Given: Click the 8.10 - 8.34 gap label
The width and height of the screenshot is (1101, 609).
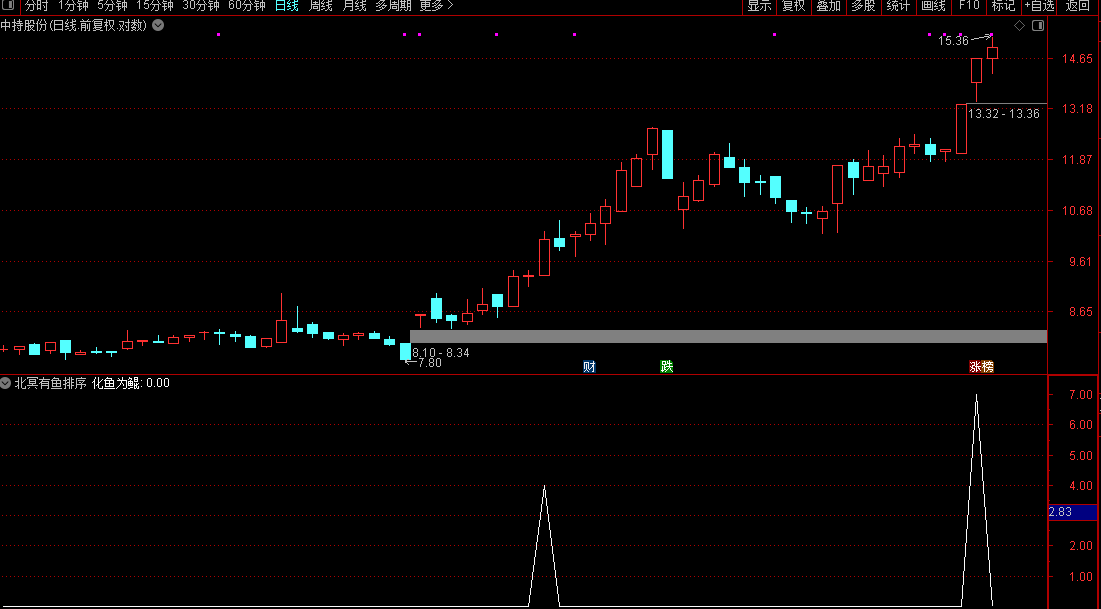Looking at the screenshot, I should 441,353.
